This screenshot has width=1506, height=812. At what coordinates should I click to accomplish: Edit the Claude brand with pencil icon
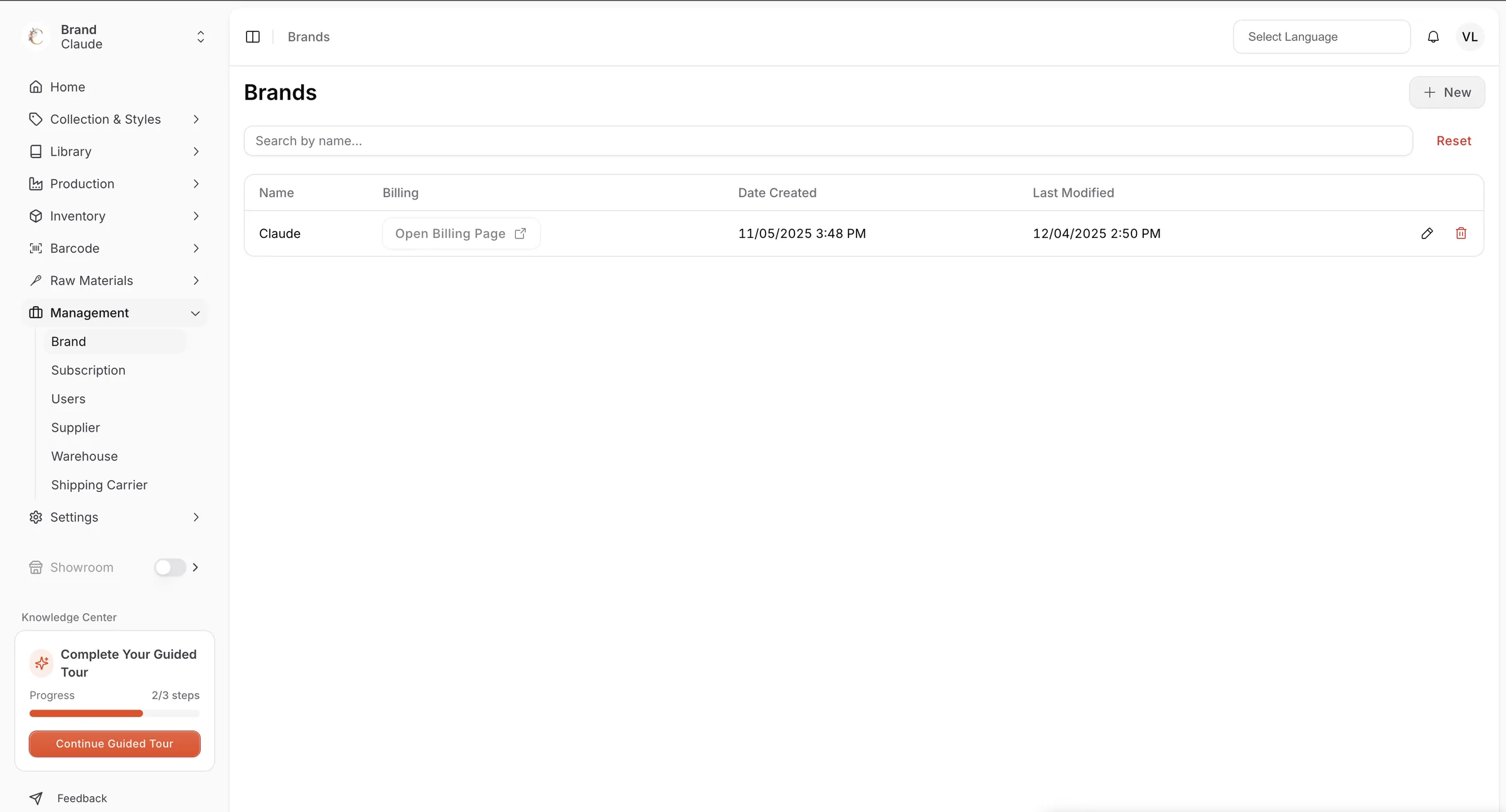click(1427, 233)
